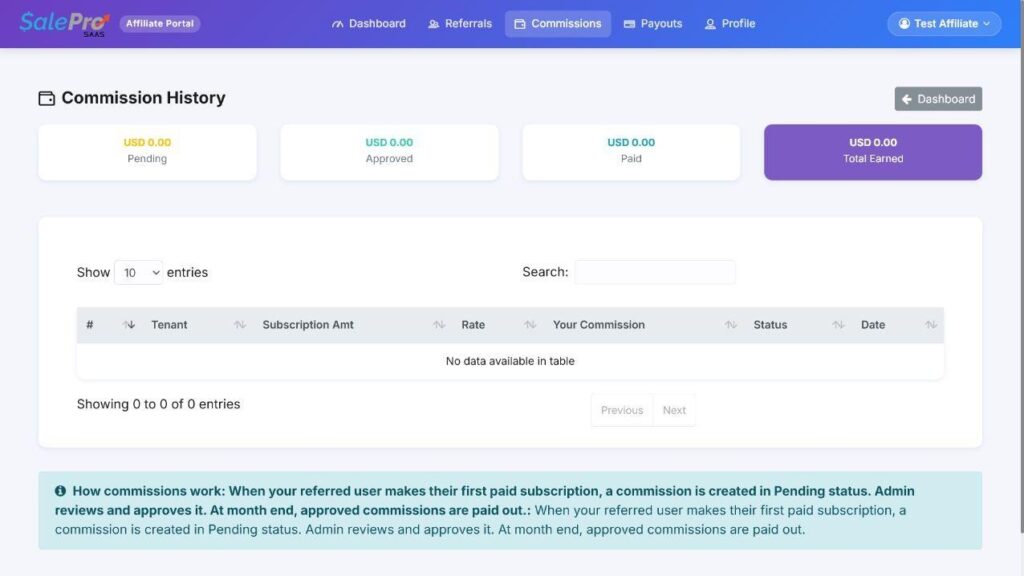Click the Previous pagination button

coord(622,410)
